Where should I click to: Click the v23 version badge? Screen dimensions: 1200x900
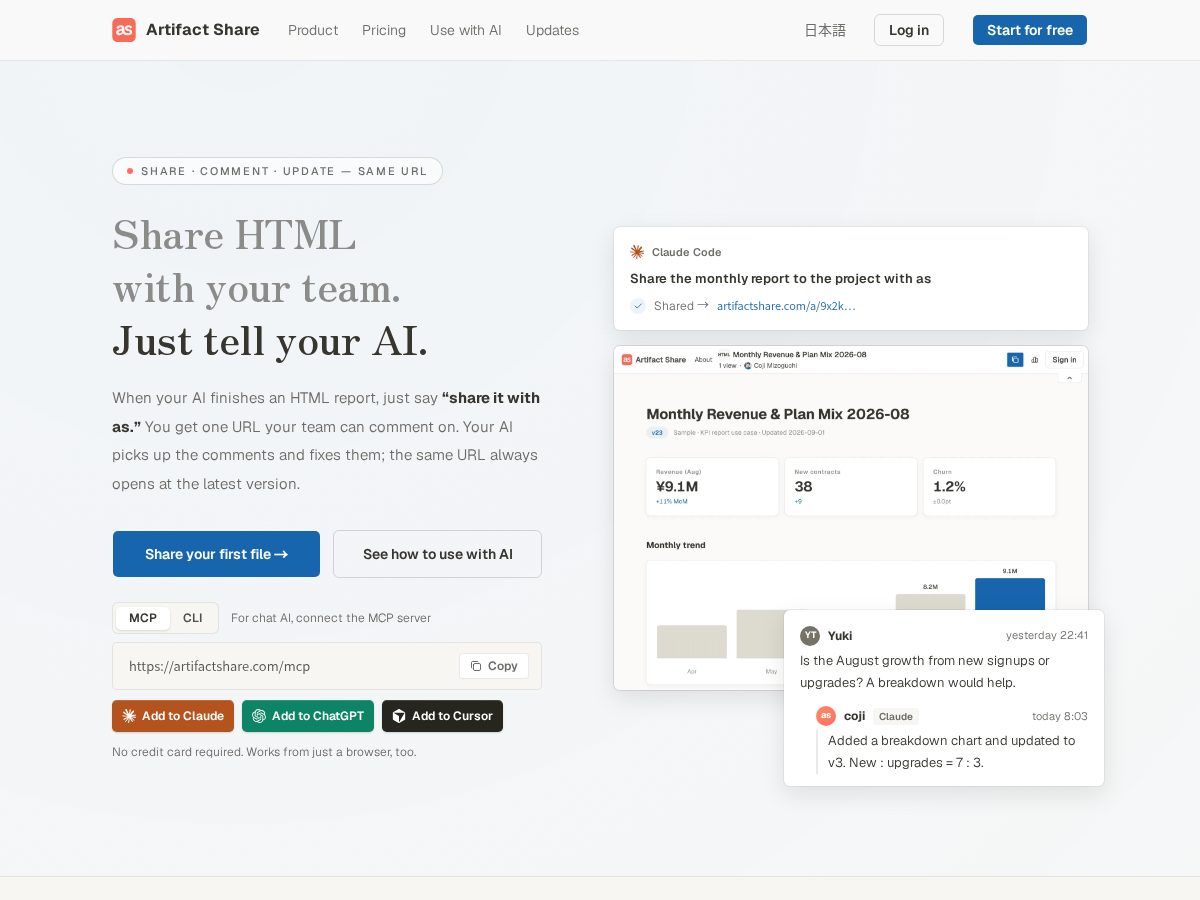657,433
